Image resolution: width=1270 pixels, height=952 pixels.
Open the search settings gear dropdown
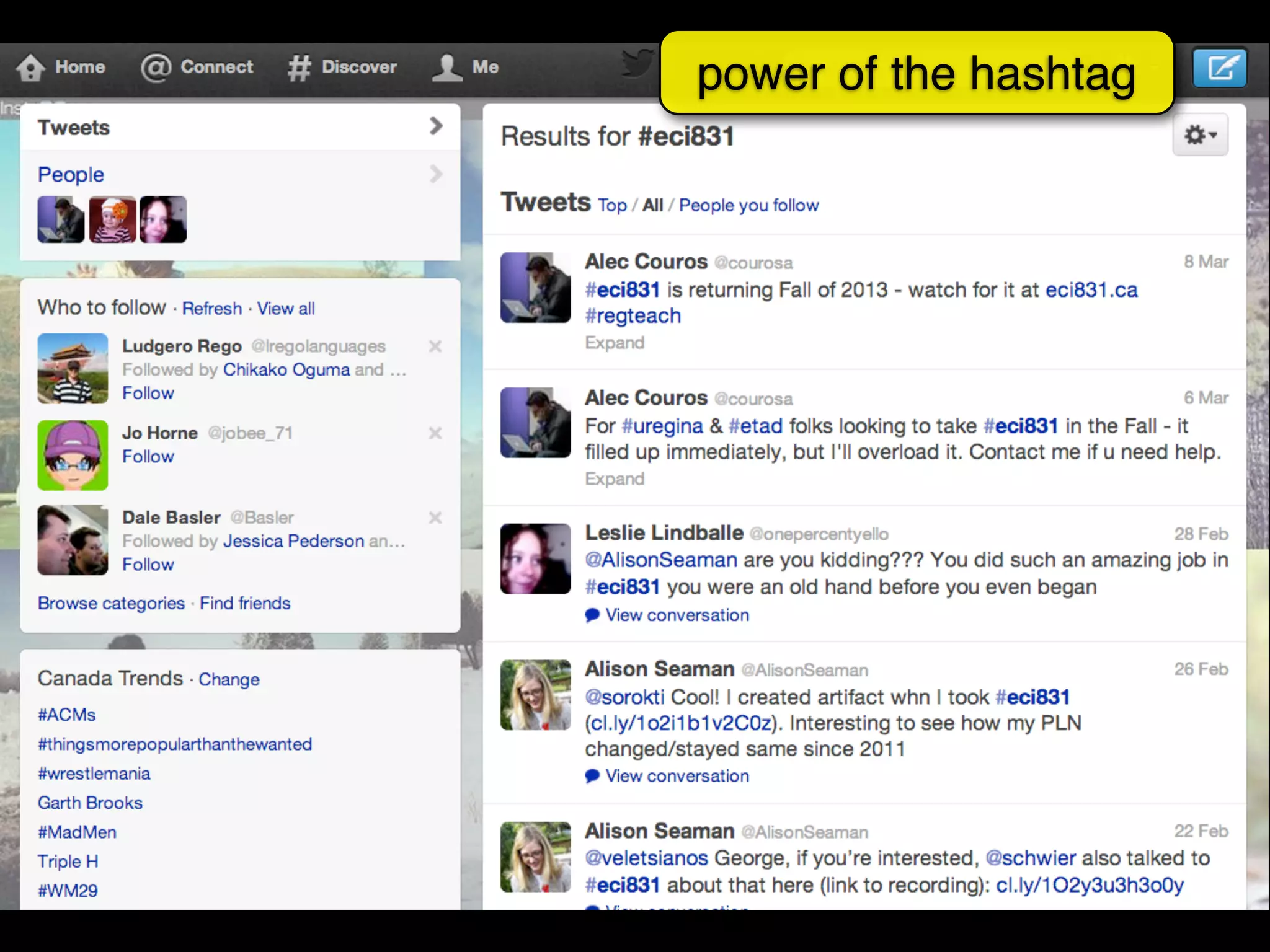(x=1200, y=134)
